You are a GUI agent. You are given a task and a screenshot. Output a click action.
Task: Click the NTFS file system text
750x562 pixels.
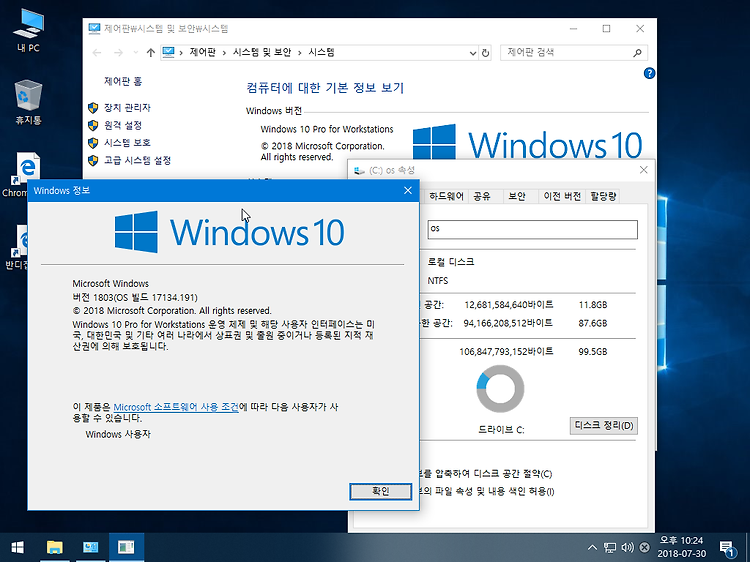coord(438,281)
